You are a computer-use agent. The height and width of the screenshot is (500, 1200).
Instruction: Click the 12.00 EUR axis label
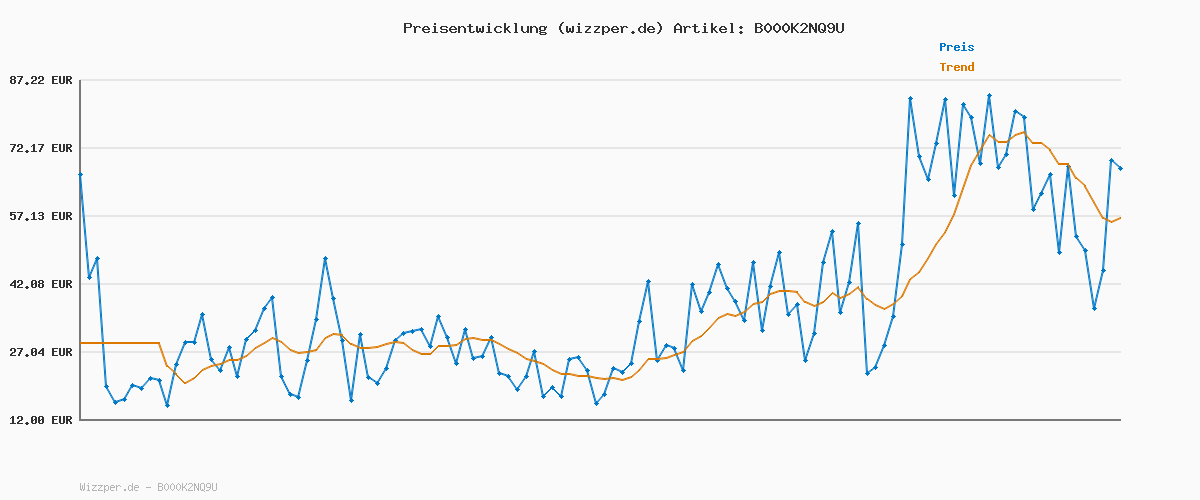(42, 420)
